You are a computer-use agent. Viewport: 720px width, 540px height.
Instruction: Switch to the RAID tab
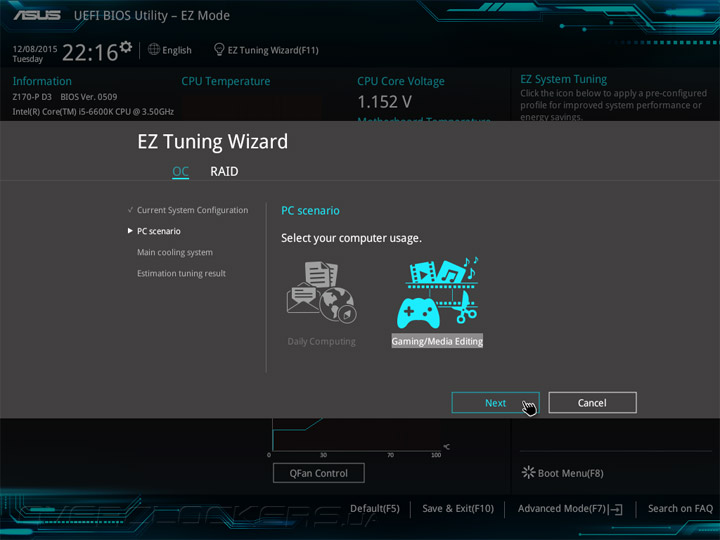(224, 171)
